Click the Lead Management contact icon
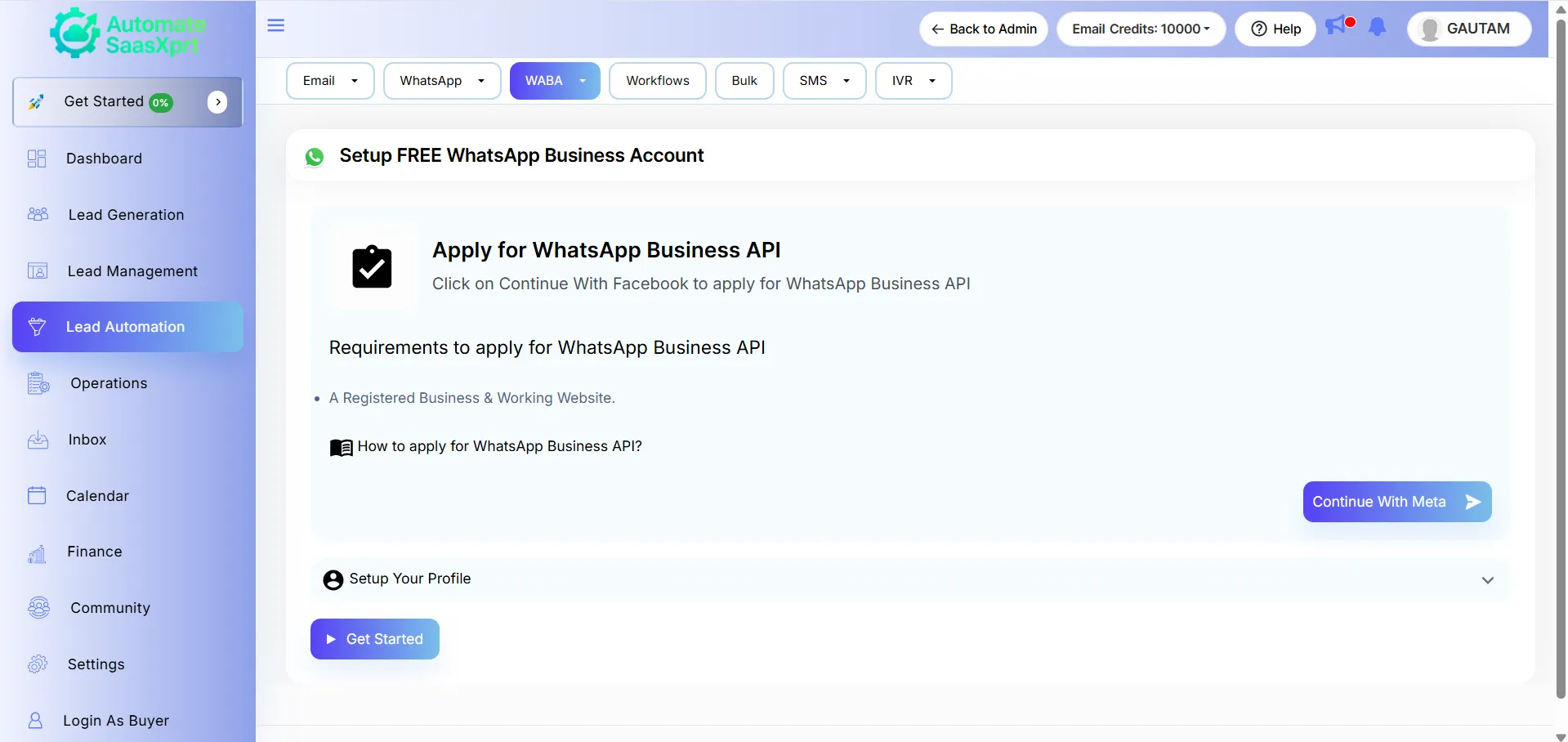The width and height of the screenshot is (1568, 742). point(38,271)
